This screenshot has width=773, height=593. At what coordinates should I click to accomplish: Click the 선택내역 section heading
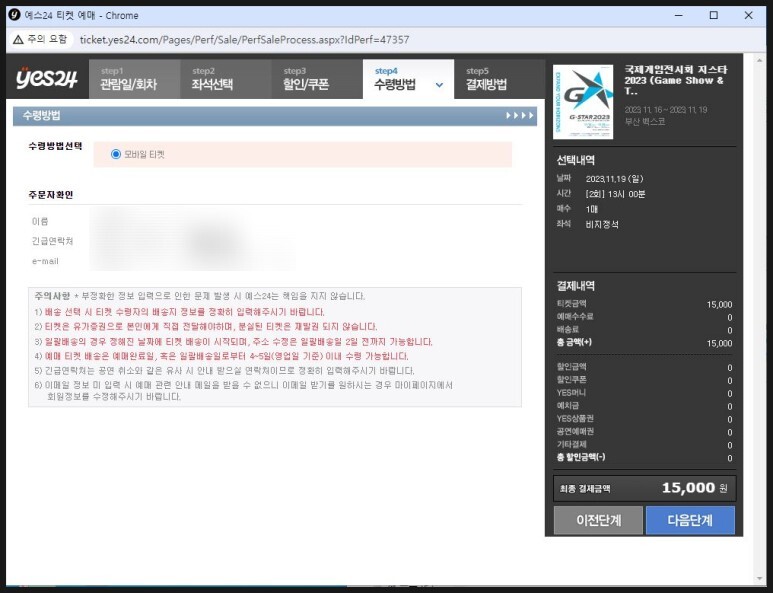[x=575, y=160]
